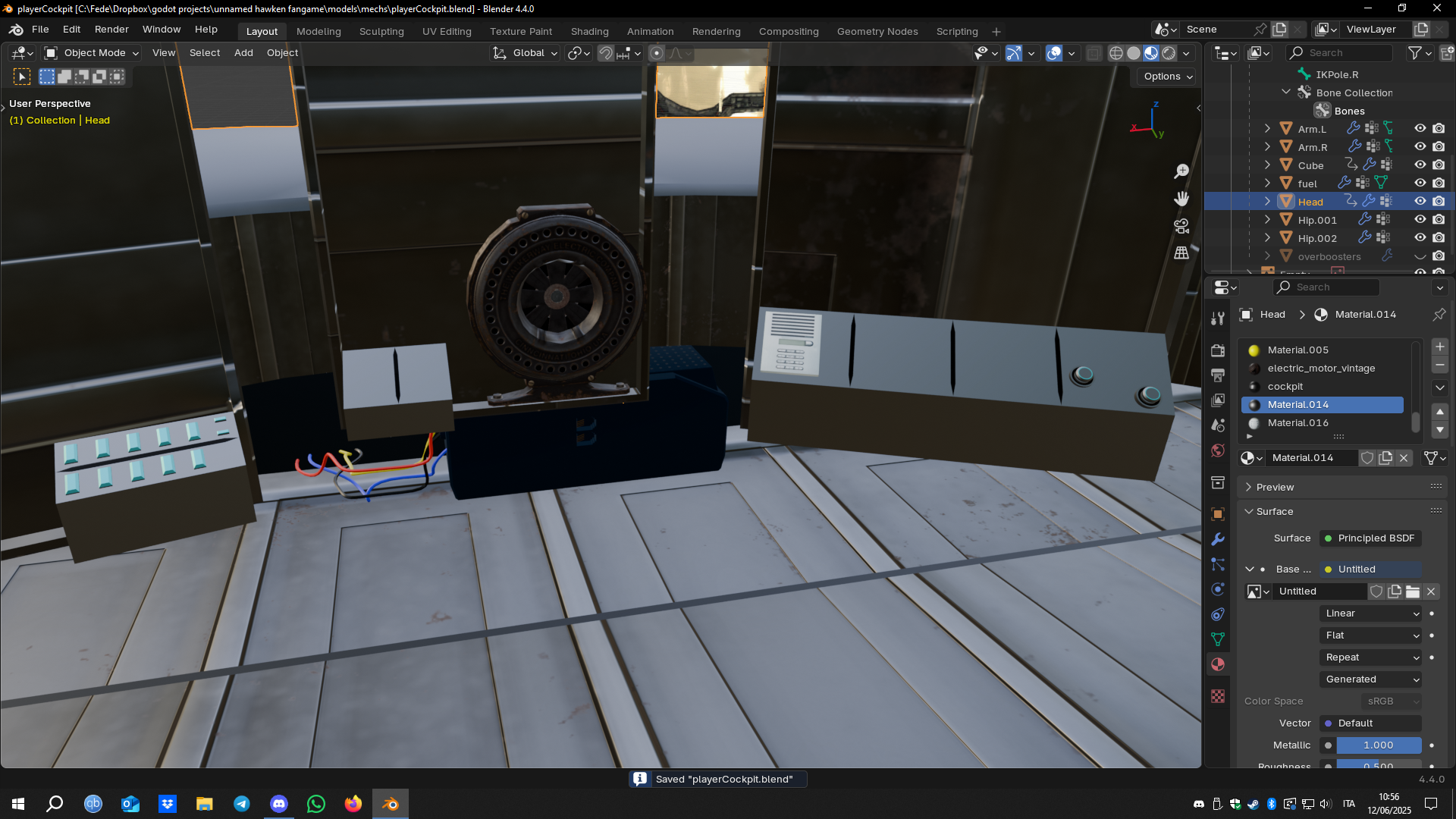
Task: Switch to the Shading workspace tab
Action: point(589,31)
